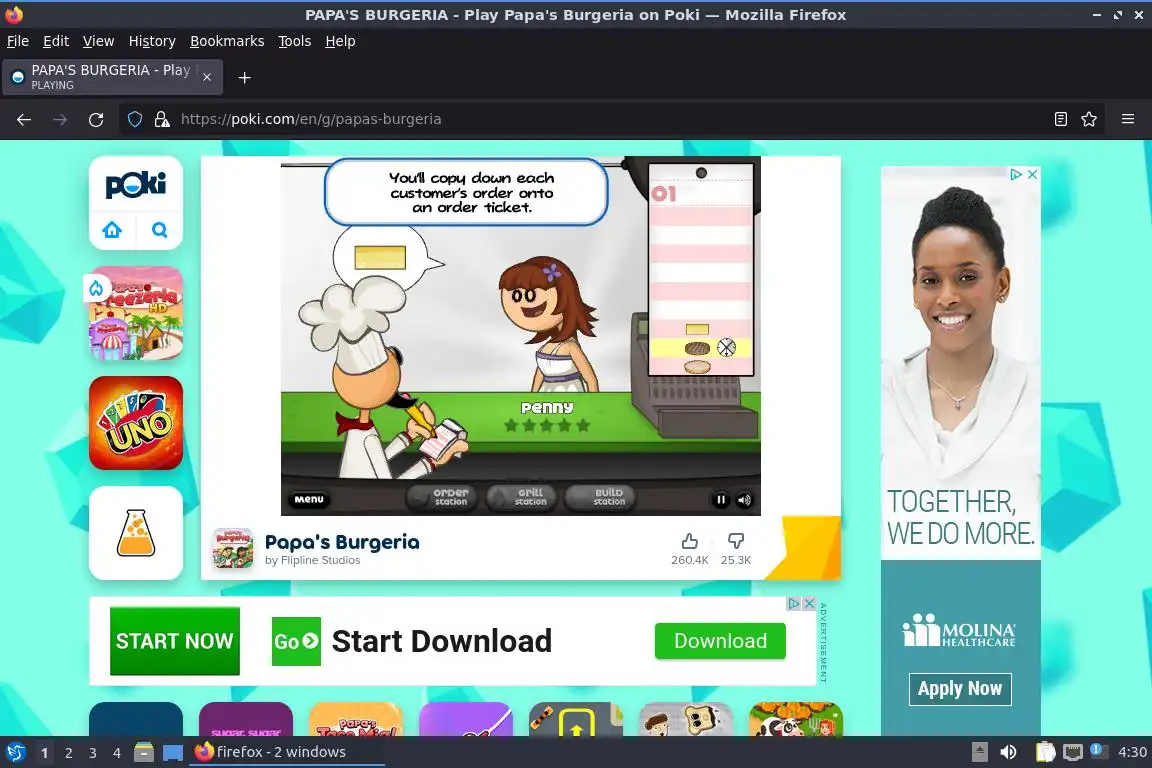This screenshot has width=1152, height=768.
Task: Bookmark this page with star icon
Action: (1089, 119)
